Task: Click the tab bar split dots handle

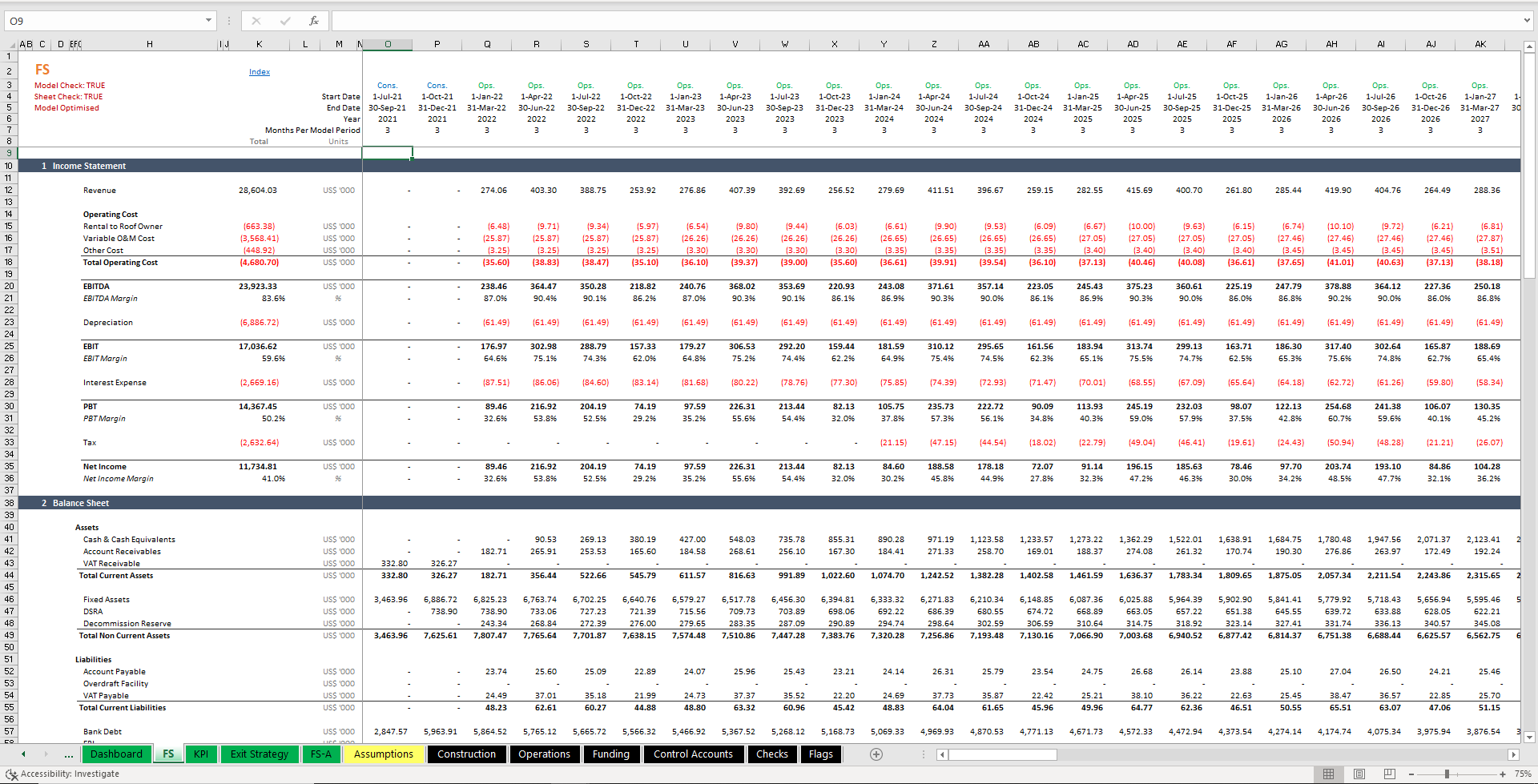Action: pyautogui.click(x=924, y=754)
